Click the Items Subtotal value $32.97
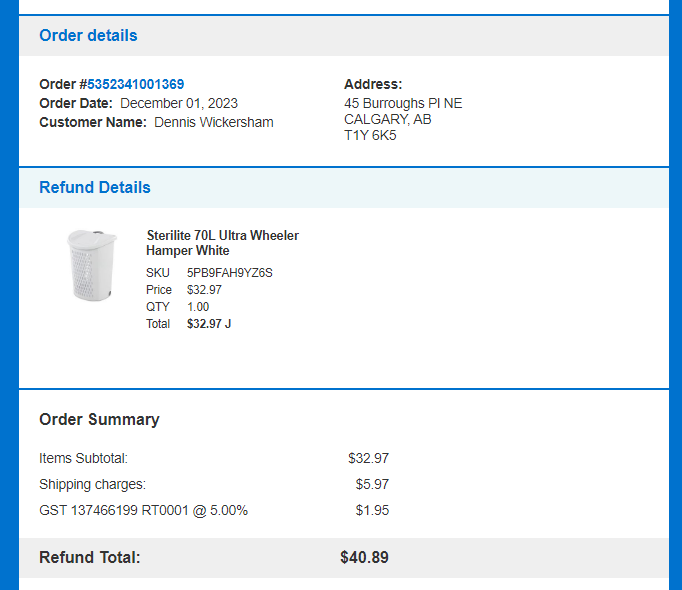Viewport: 682px width, 590px height. point(368,458)
